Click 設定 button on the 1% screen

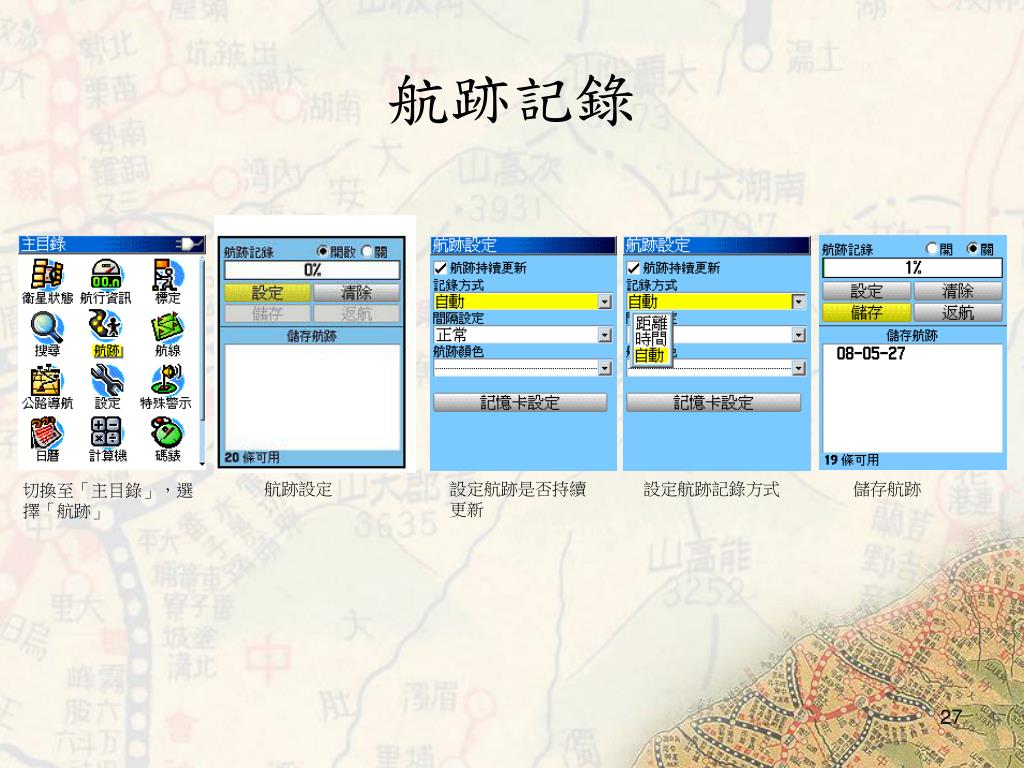pyautogui.click(x=867, y=291)
